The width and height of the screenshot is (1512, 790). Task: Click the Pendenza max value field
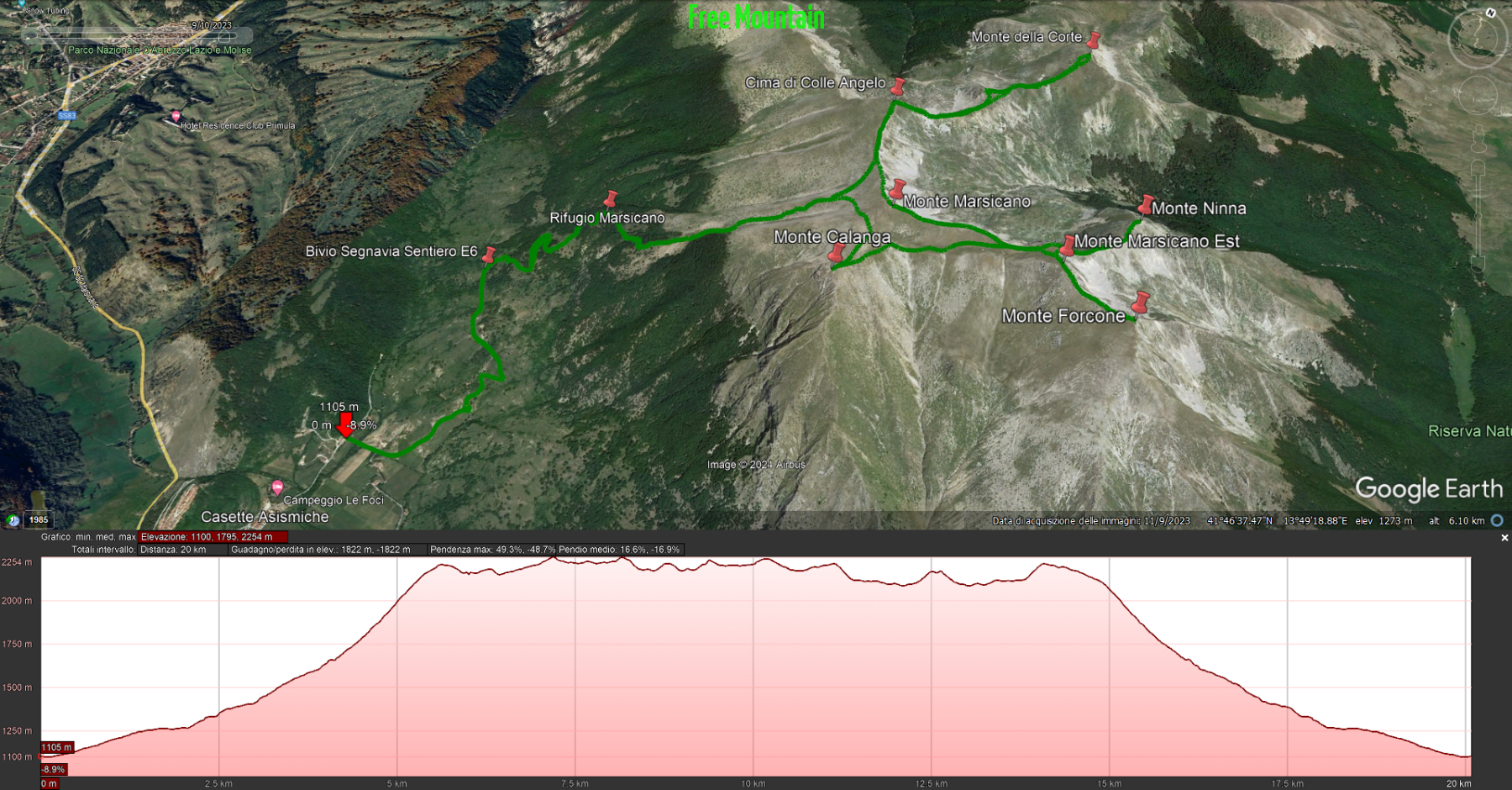[x=492, y=550]
